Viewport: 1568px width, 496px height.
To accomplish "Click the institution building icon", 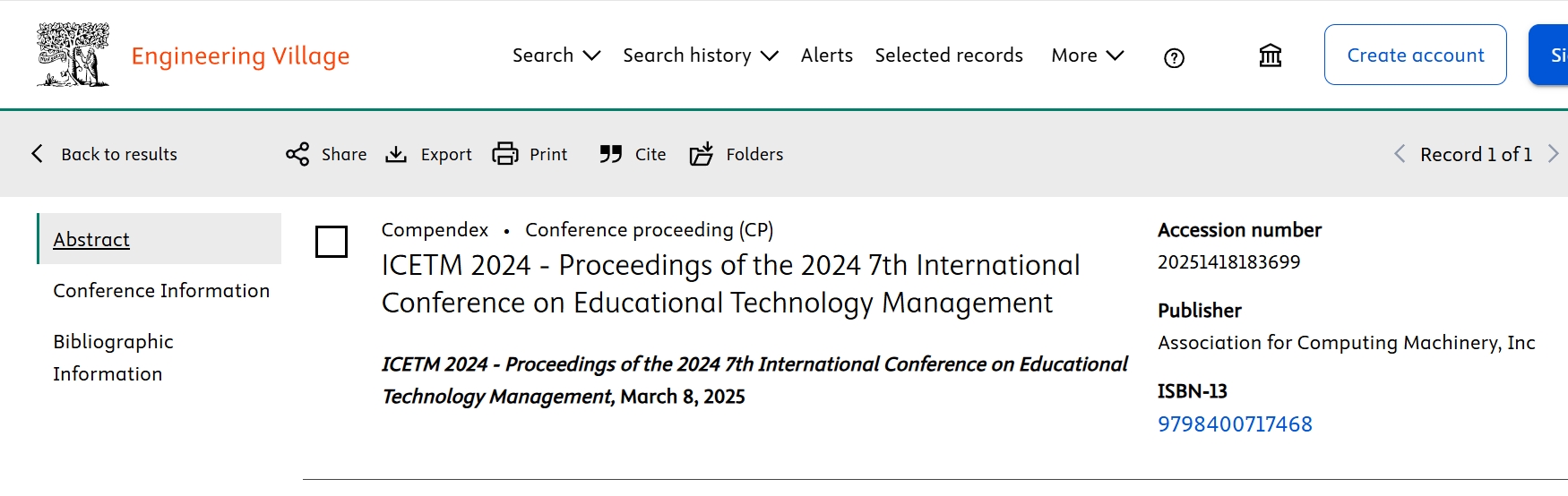I will click(1270, 56).
